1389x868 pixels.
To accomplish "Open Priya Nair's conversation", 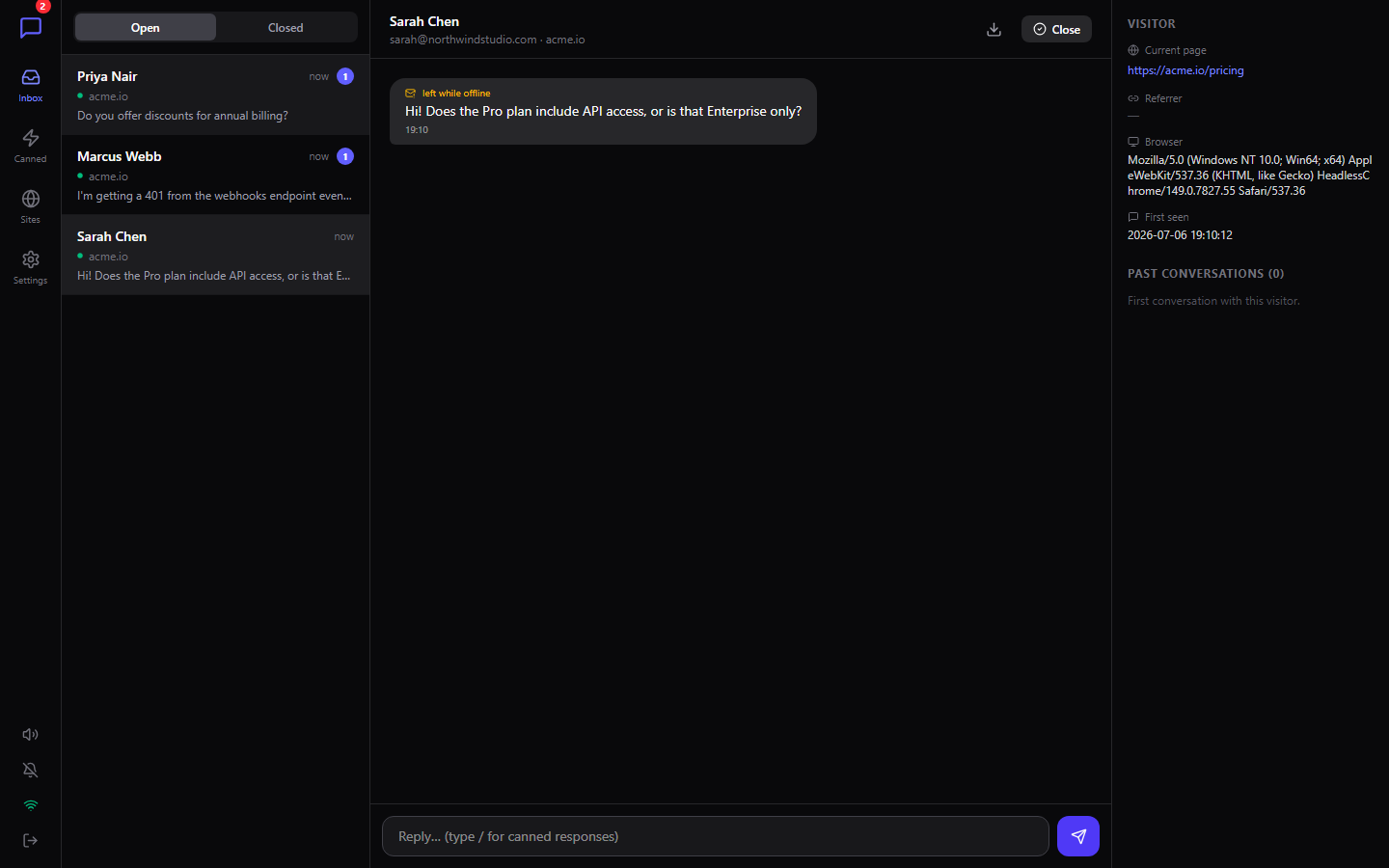I will coord(215,95).
